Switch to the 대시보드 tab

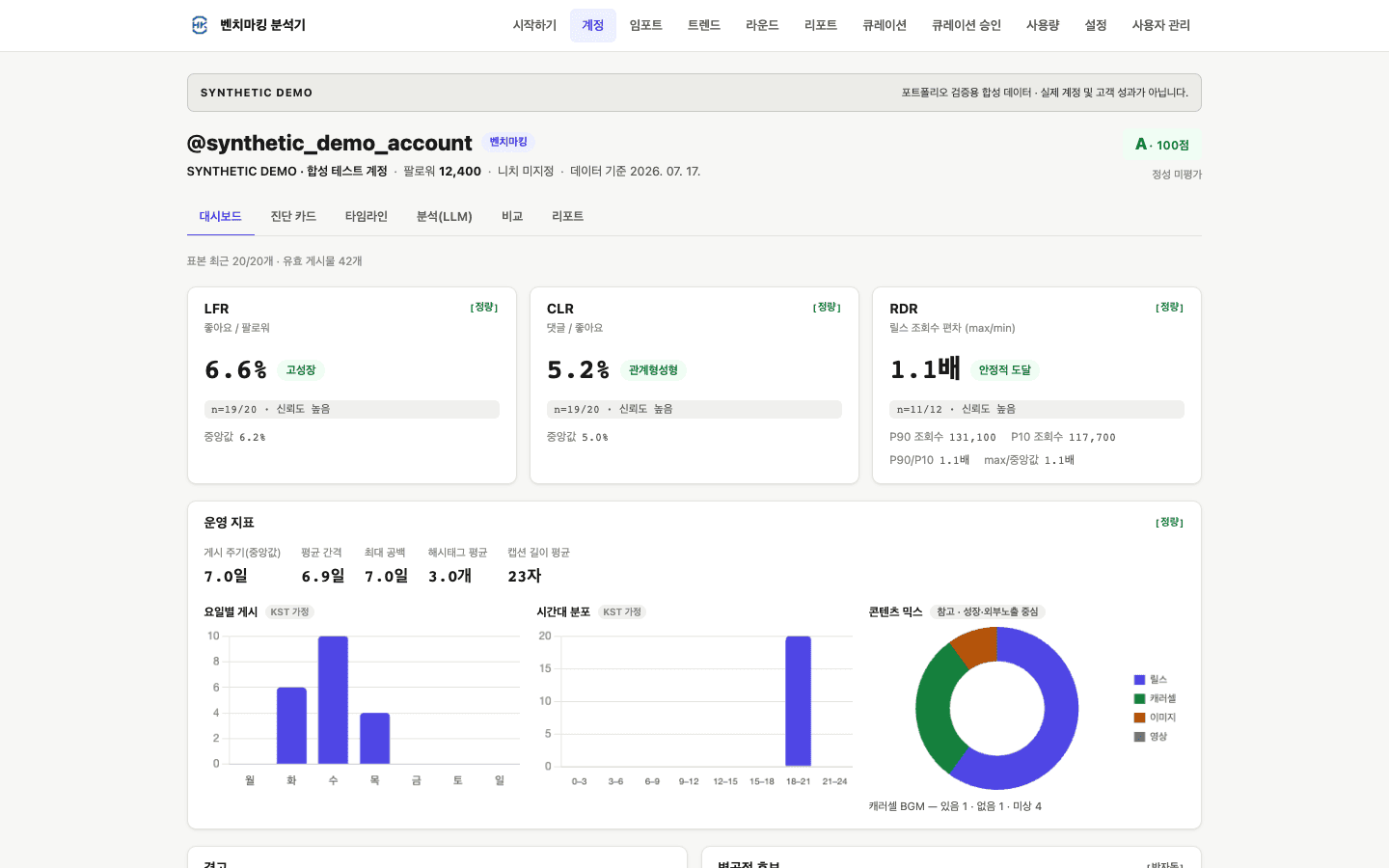(x=221, y=216)
